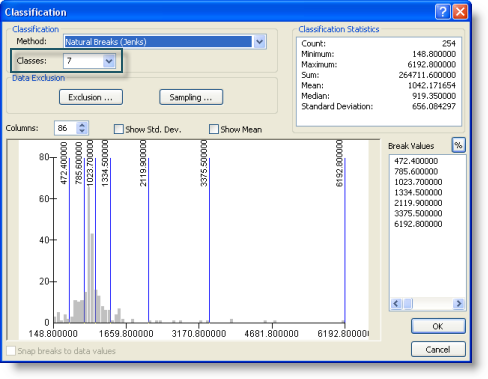
Task: Click the Standard Deviation value 656.084297
Action: [434, 107]
